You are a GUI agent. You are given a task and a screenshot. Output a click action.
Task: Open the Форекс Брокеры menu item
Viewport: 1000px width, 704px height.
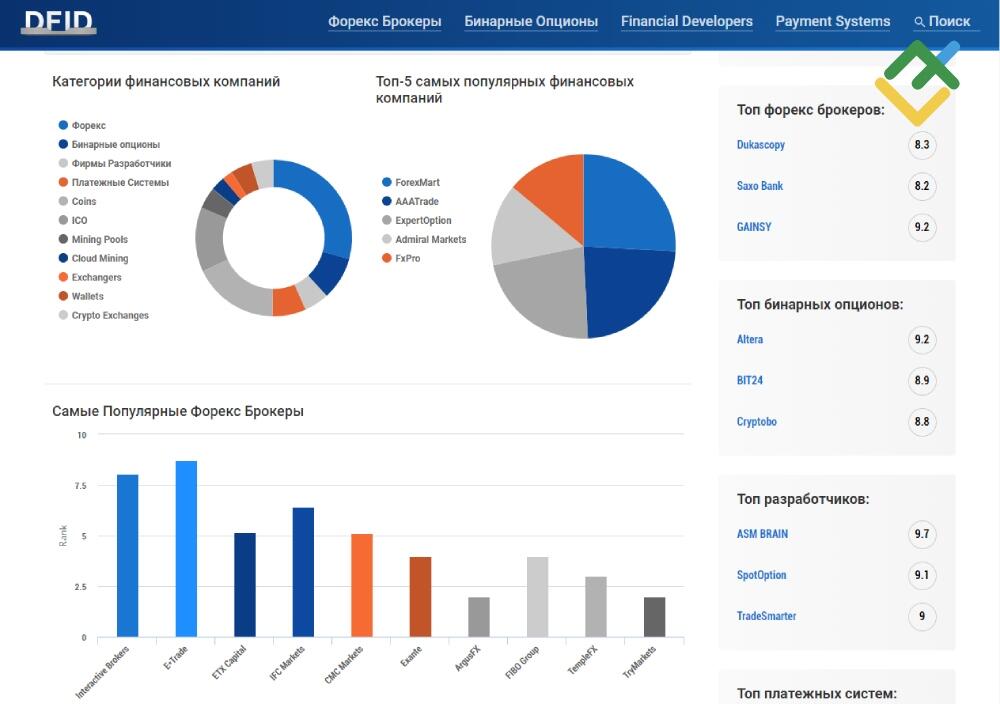click(x=385, y=21)
